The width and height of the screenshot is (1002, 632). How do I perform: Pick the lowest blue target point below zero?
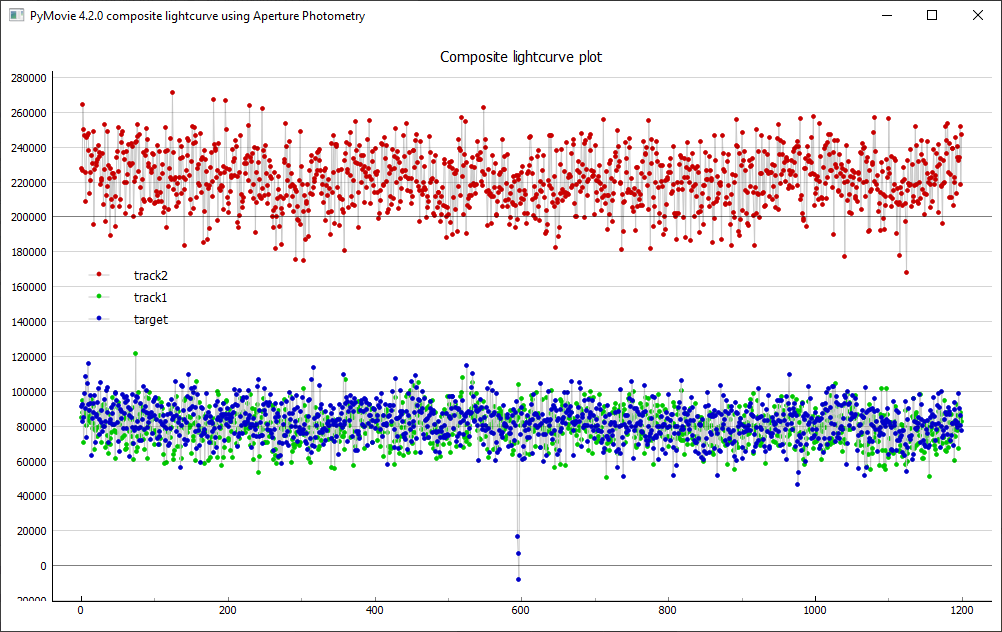click(518, 580)
